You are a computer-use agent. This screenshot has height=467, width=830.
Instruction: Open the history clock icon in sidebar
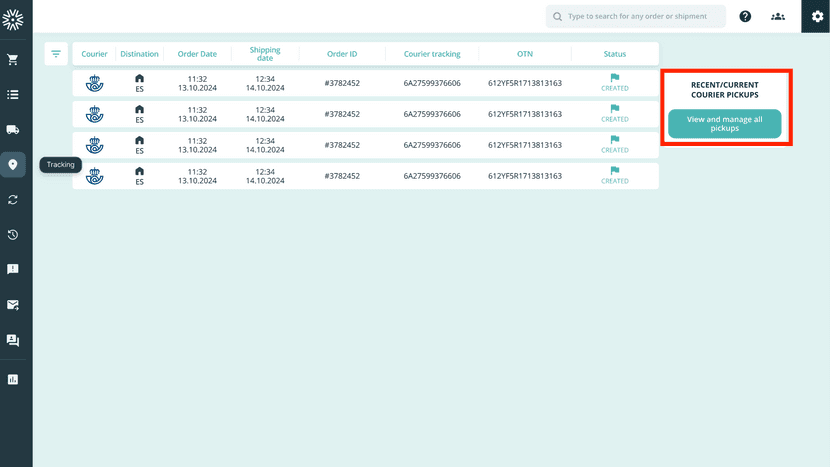(x=13, y=235)
